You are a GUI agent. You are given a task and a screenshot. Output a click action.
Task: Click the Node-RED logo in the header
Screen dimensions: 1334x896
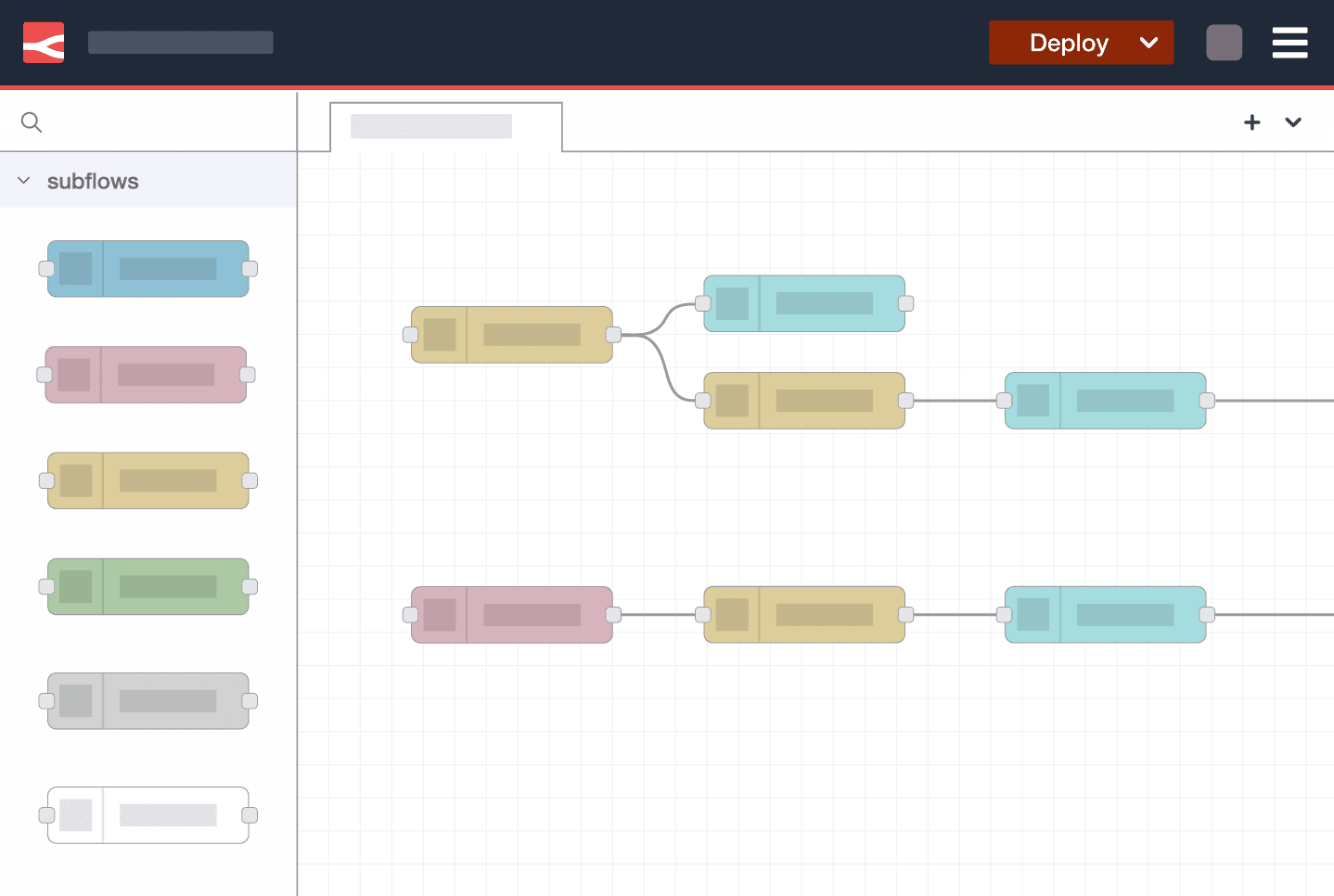(x=43, y=42)
